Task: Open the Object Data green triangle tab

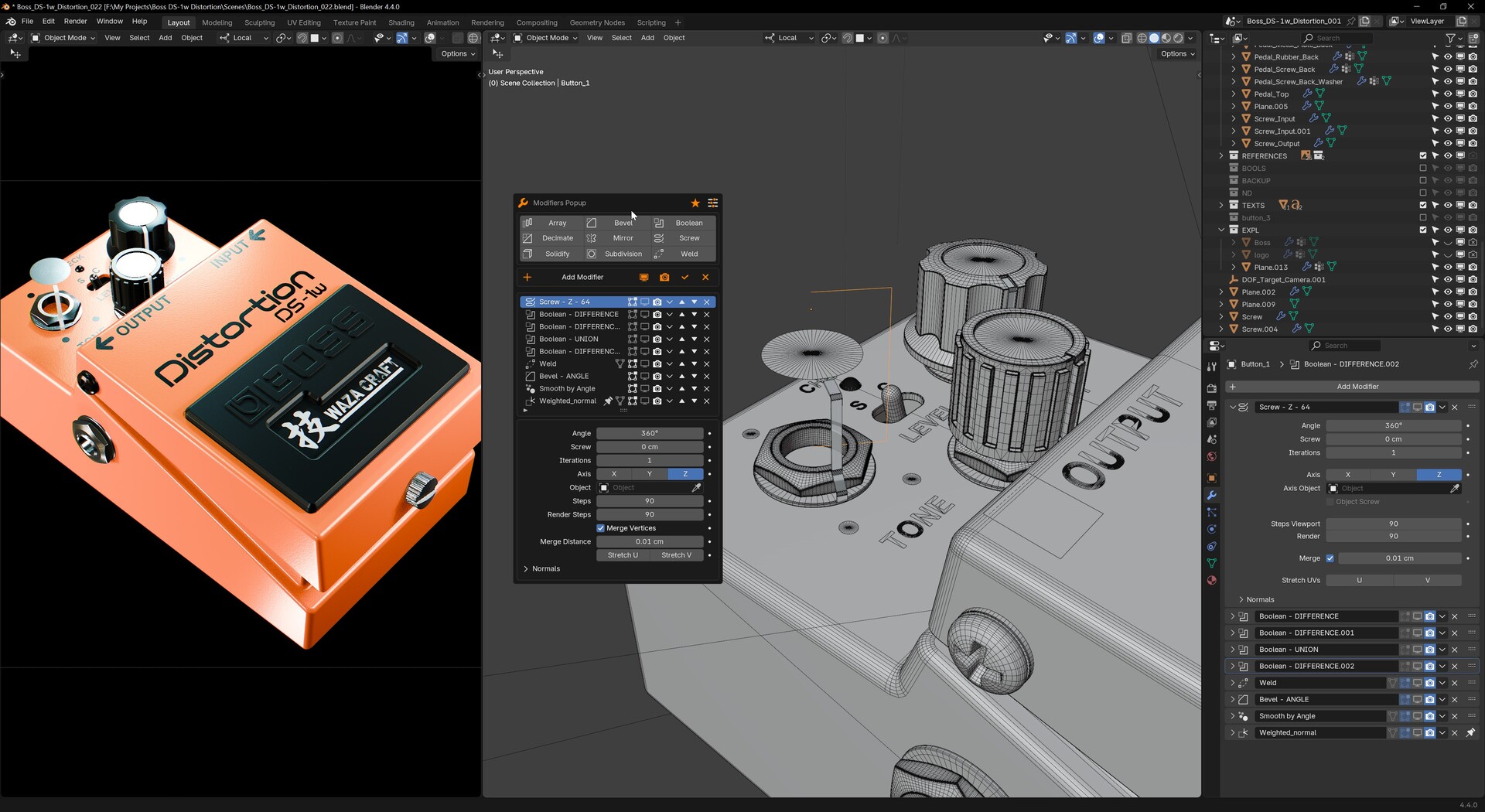Action: coord(1212,563)
